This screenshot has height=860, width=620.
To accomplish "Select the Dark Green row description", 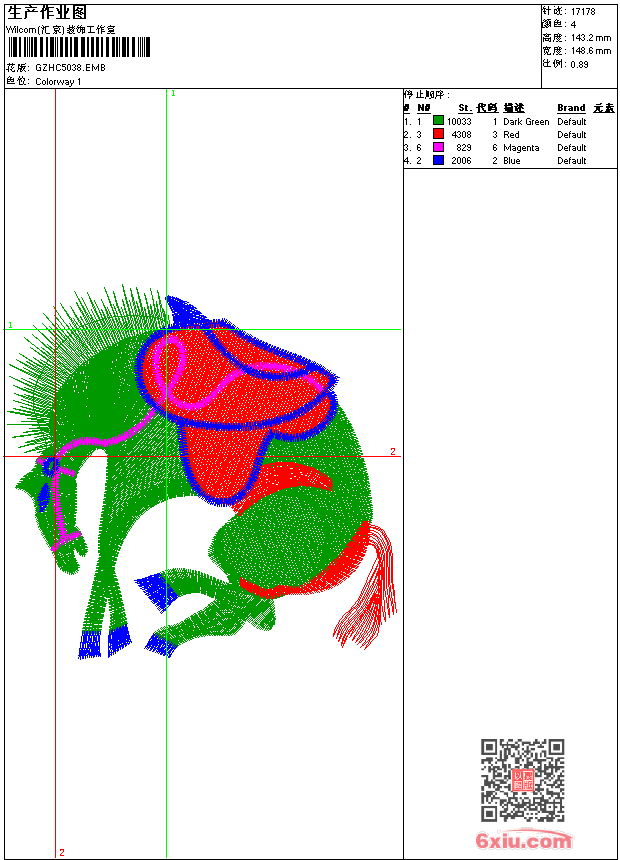I will 526,121.
